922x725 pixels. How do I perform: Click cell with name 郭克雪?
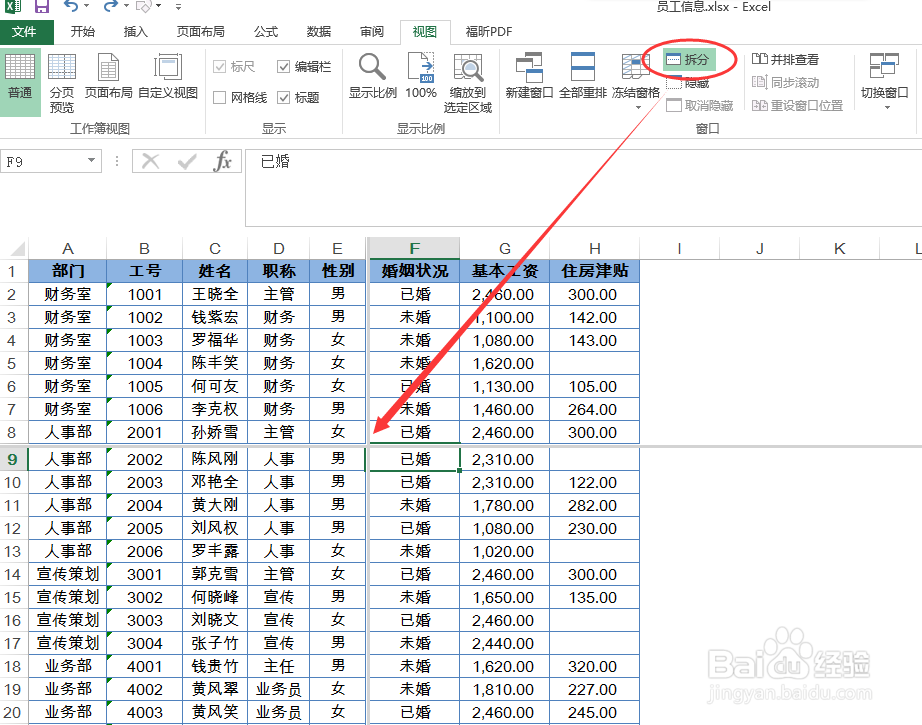(215, 574)
